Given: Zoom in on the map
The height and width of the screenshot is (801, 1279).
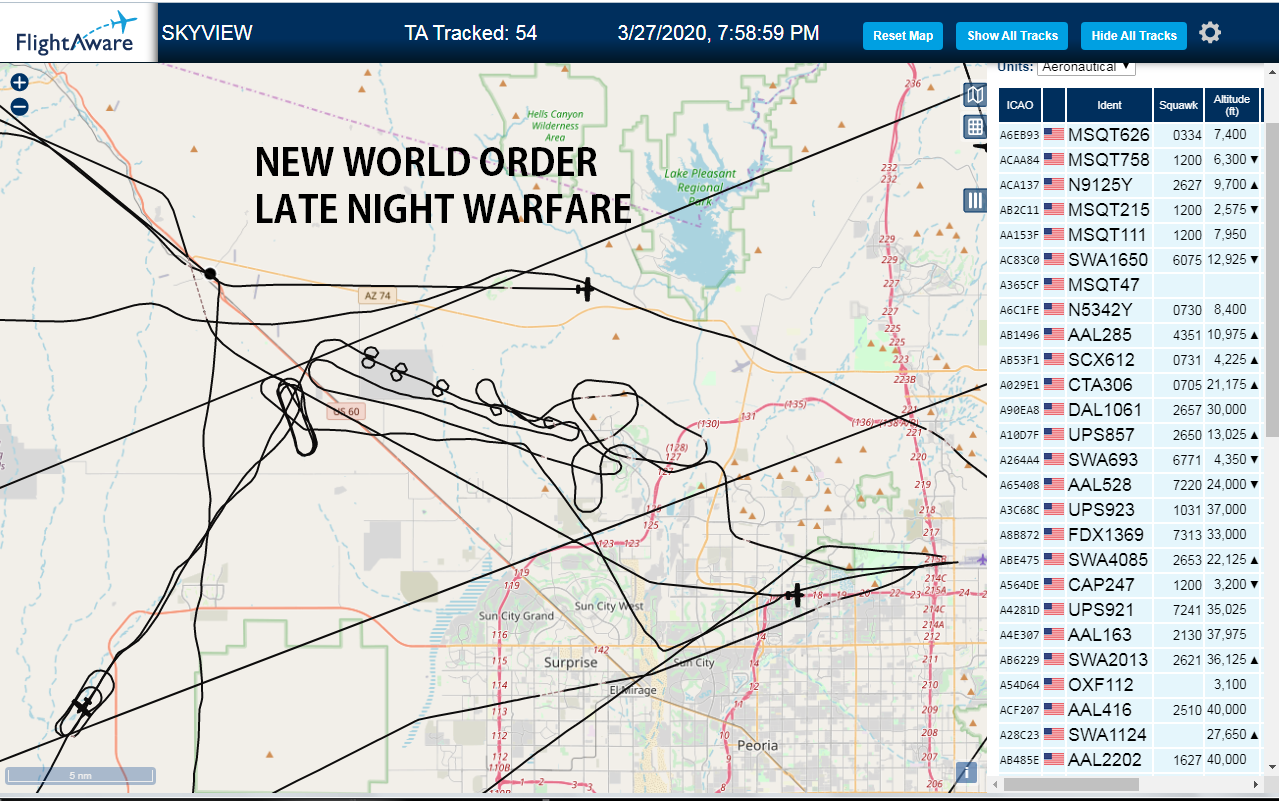Looking at the screenshot, I should [x=19, y=83].
